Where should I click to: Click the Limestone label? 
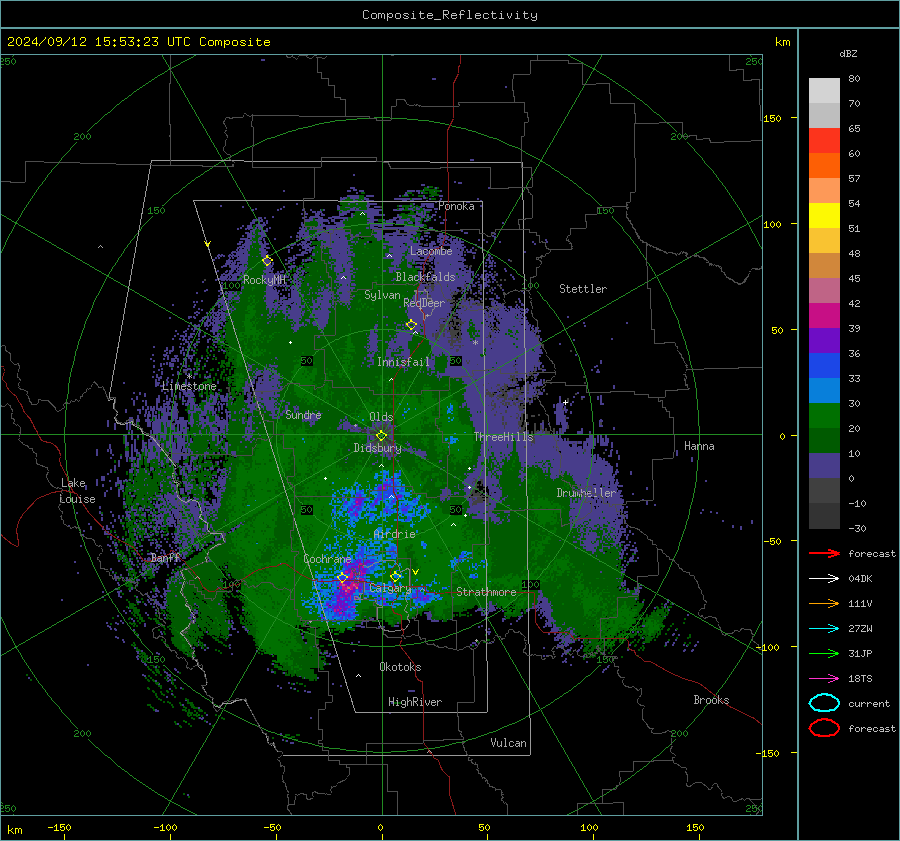189,386
